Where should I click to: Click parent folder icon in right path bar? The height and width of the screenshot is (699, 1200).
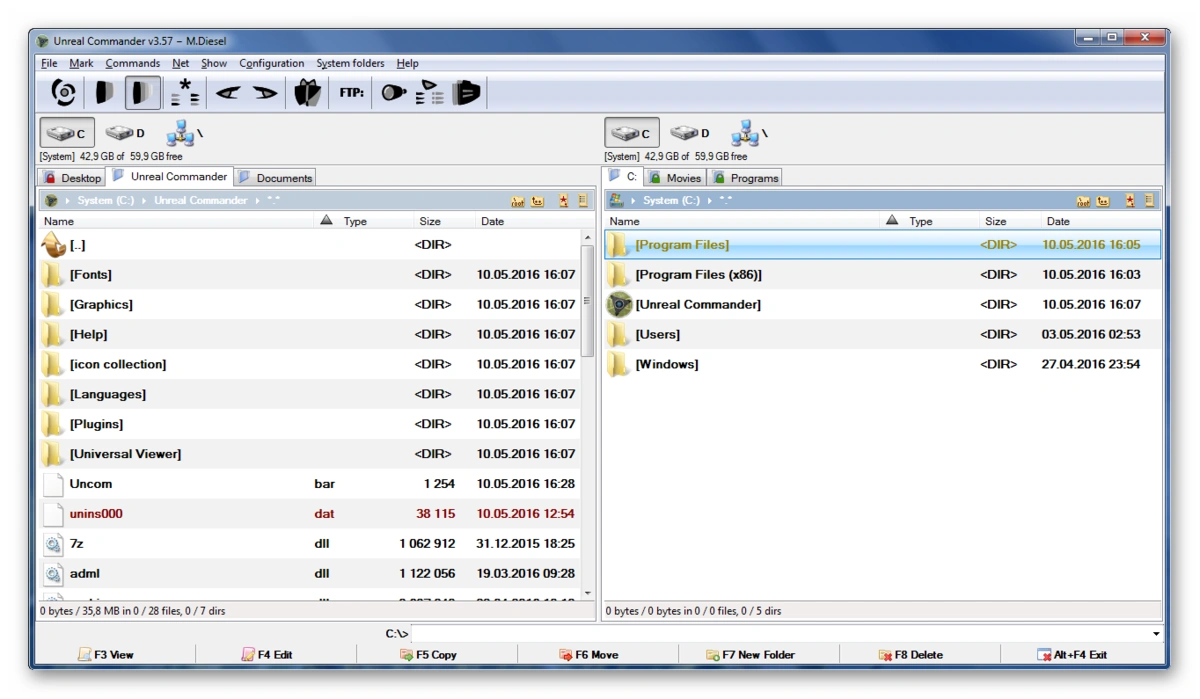point(1103,201)
